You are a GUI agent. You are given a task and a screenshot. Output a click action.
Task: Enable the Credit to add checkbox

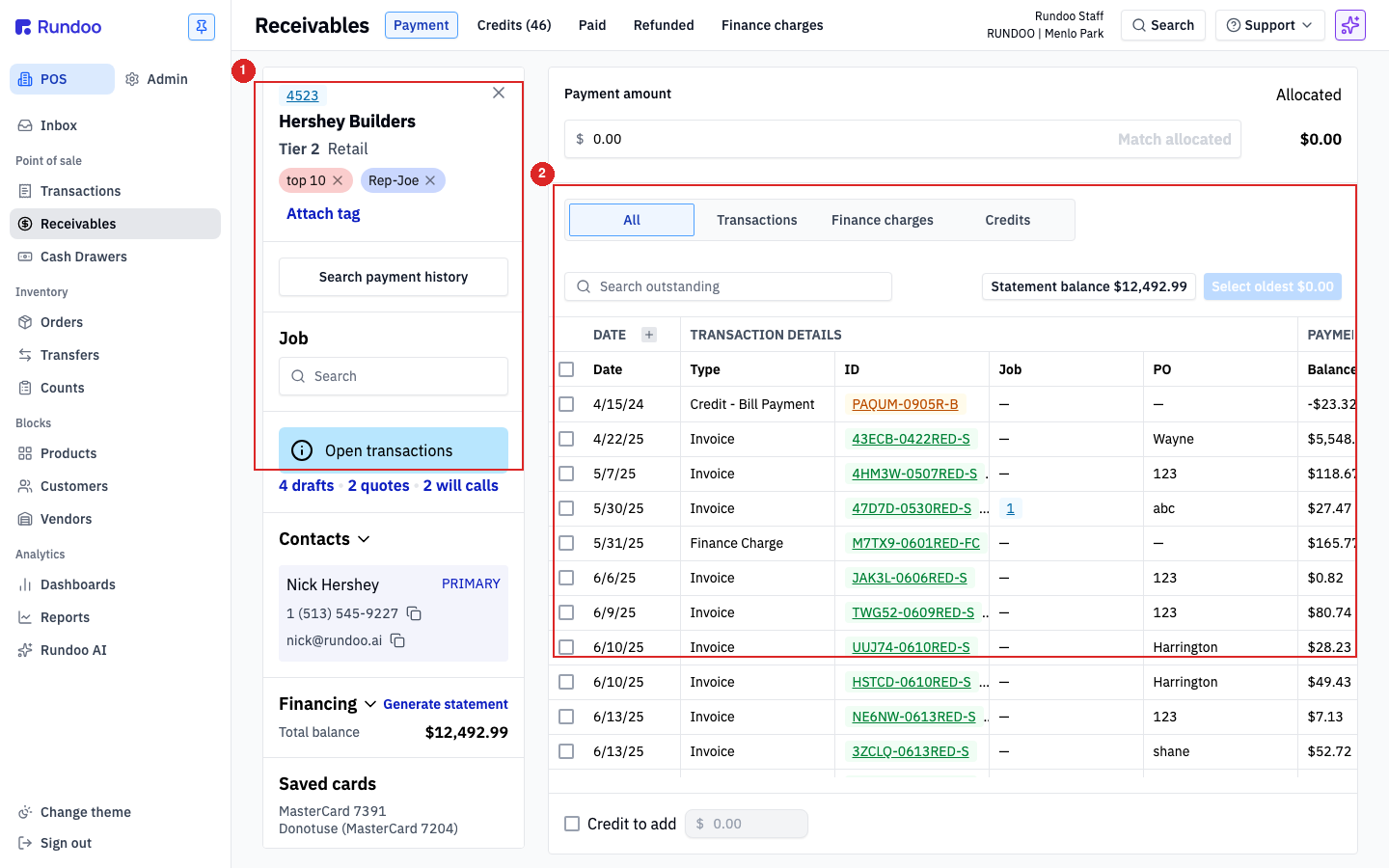tap(572, 824)
